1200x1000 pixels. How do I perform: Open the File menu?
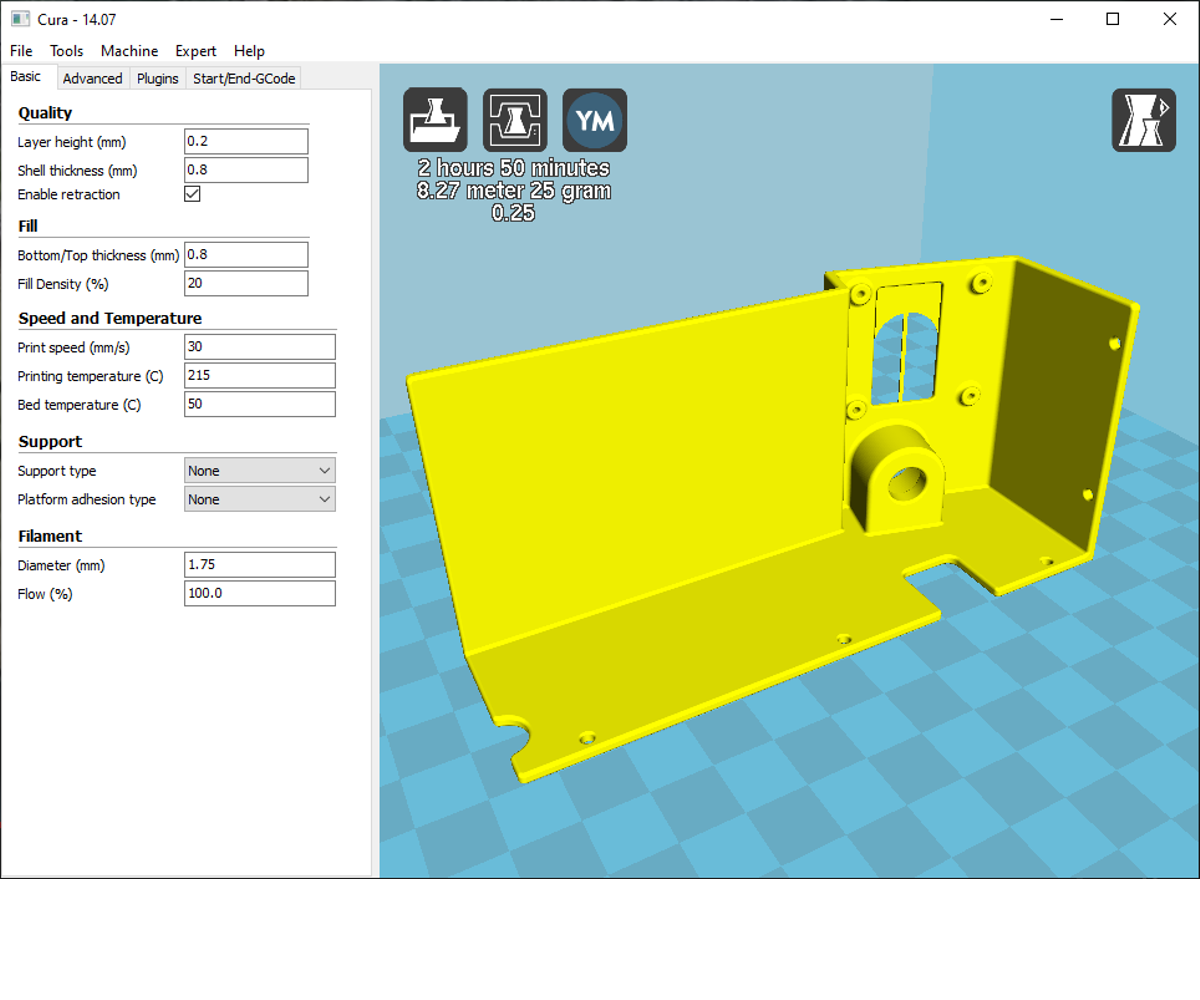point(21,51)
